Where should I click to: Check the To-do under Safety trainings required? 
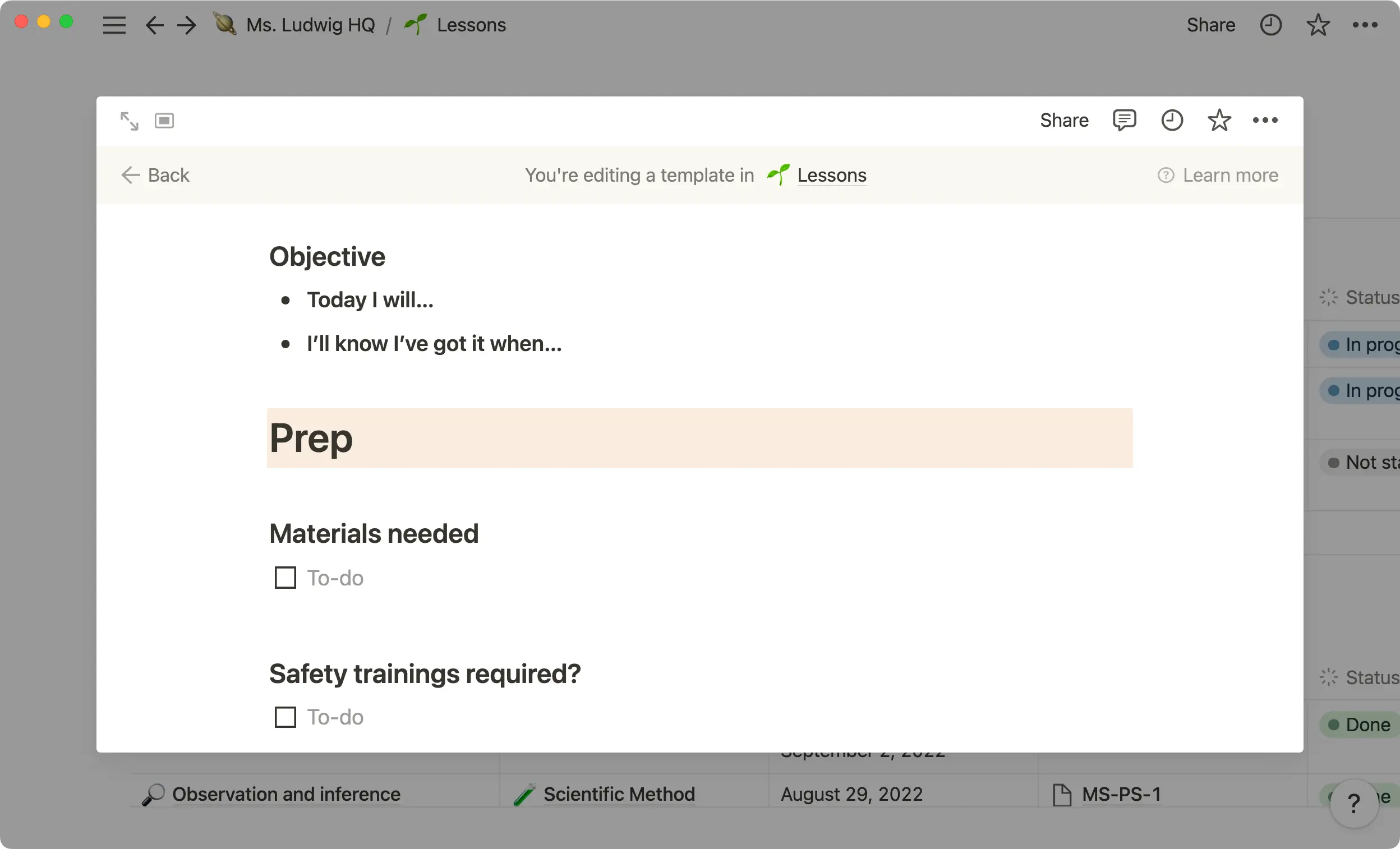(x=285, y=717)
